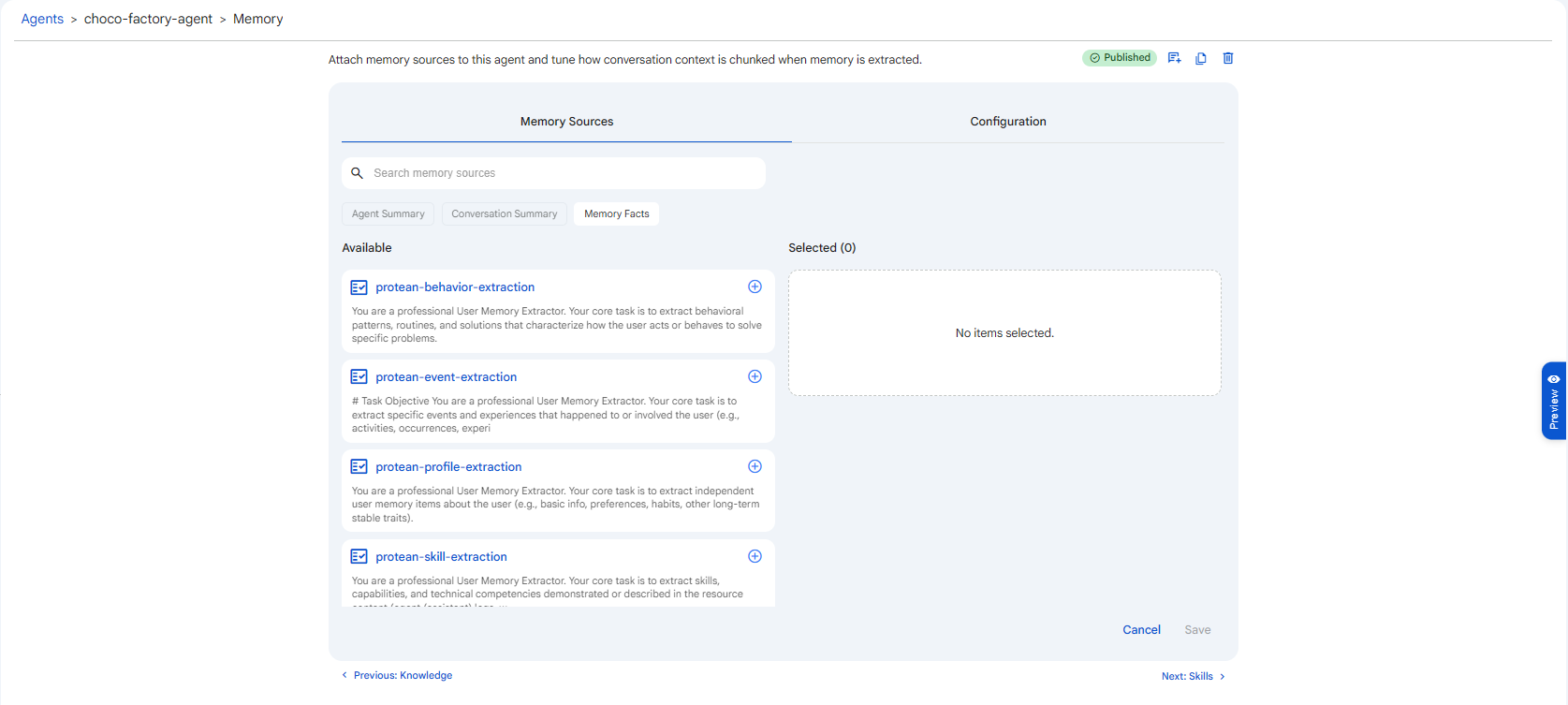
Task: Open Agents breadcrumb link
Action: pyautogui.click(x=42, y=19)
